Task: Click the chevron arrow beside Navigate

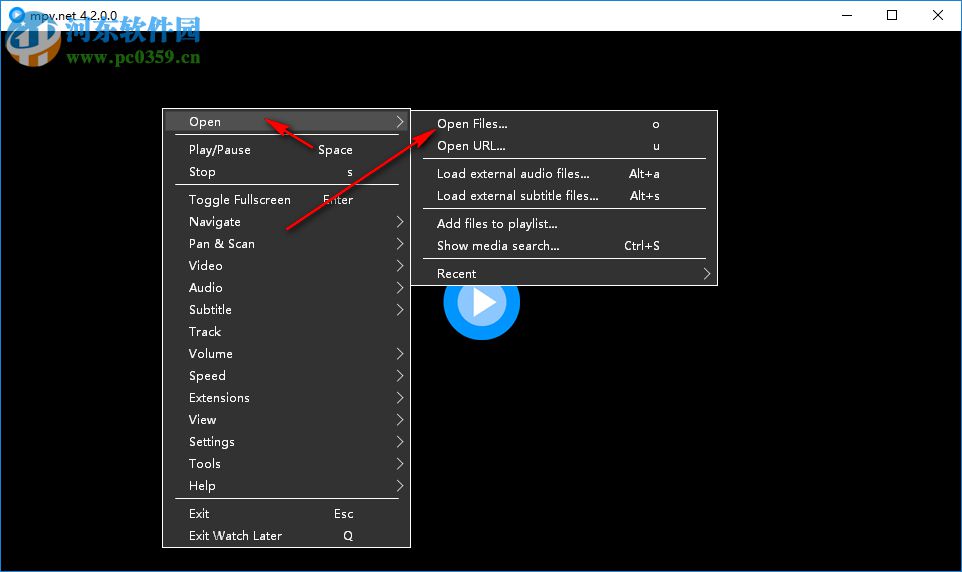Action: pyautogui.click(x=400, y=222)
